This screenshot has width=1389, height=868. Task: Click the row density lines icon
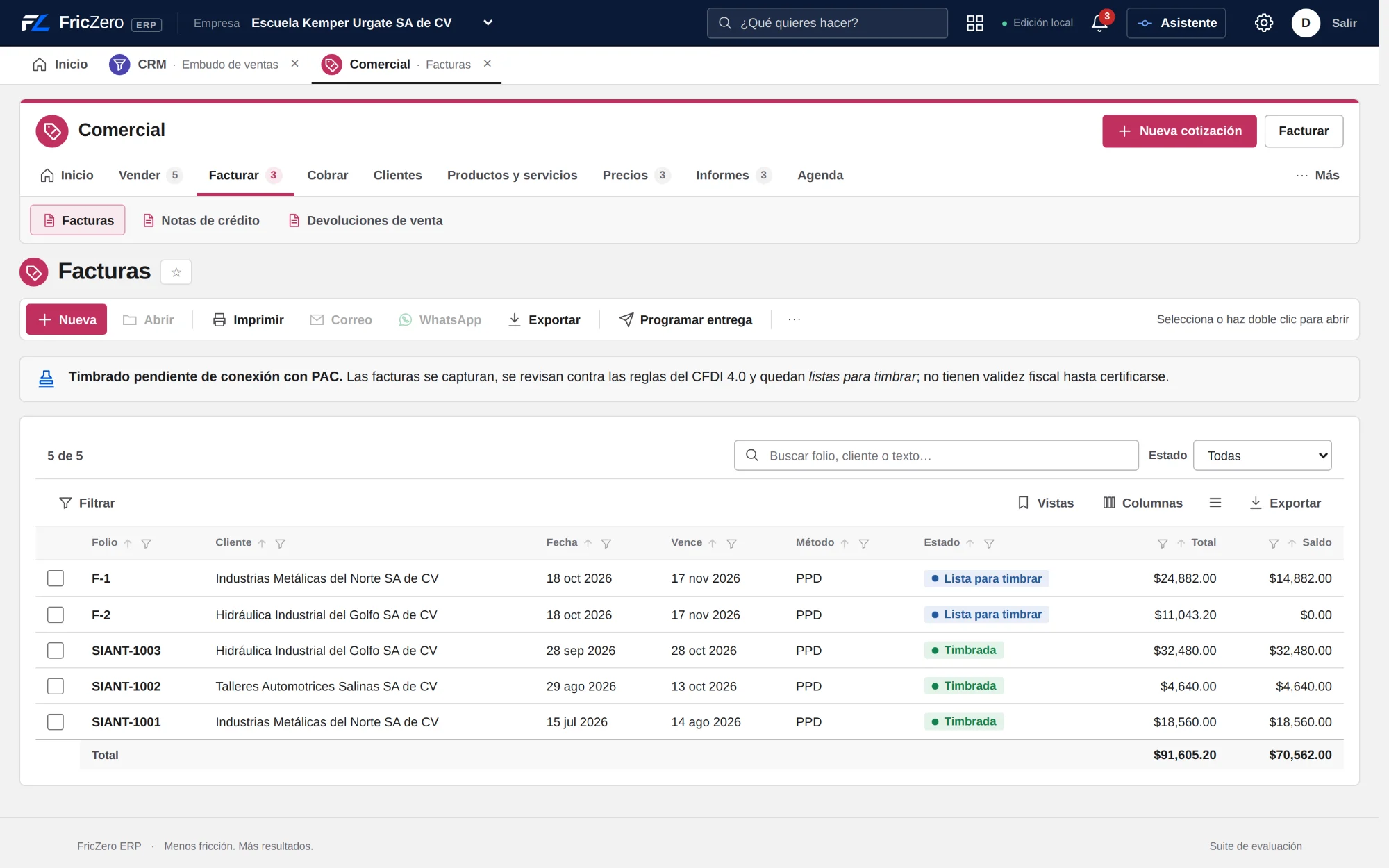click(1215, 503)
